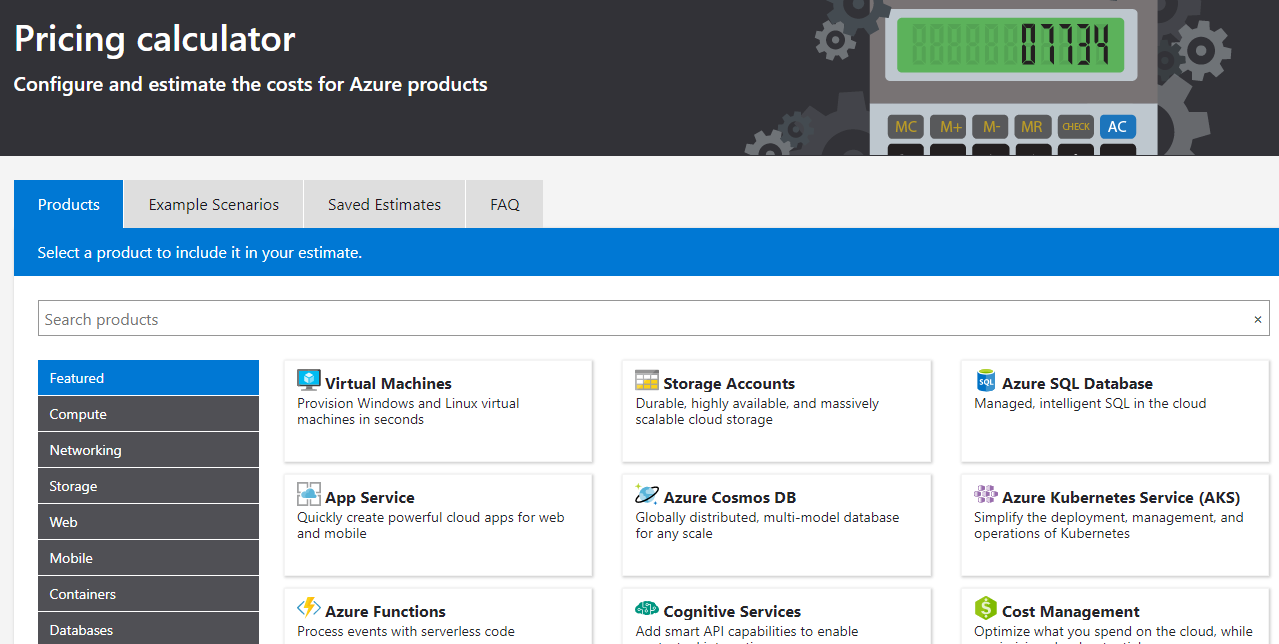Click 'Configure and estimate the costs' subtitle
This screenshot has width=1279, height=644.
click(251, 84)
